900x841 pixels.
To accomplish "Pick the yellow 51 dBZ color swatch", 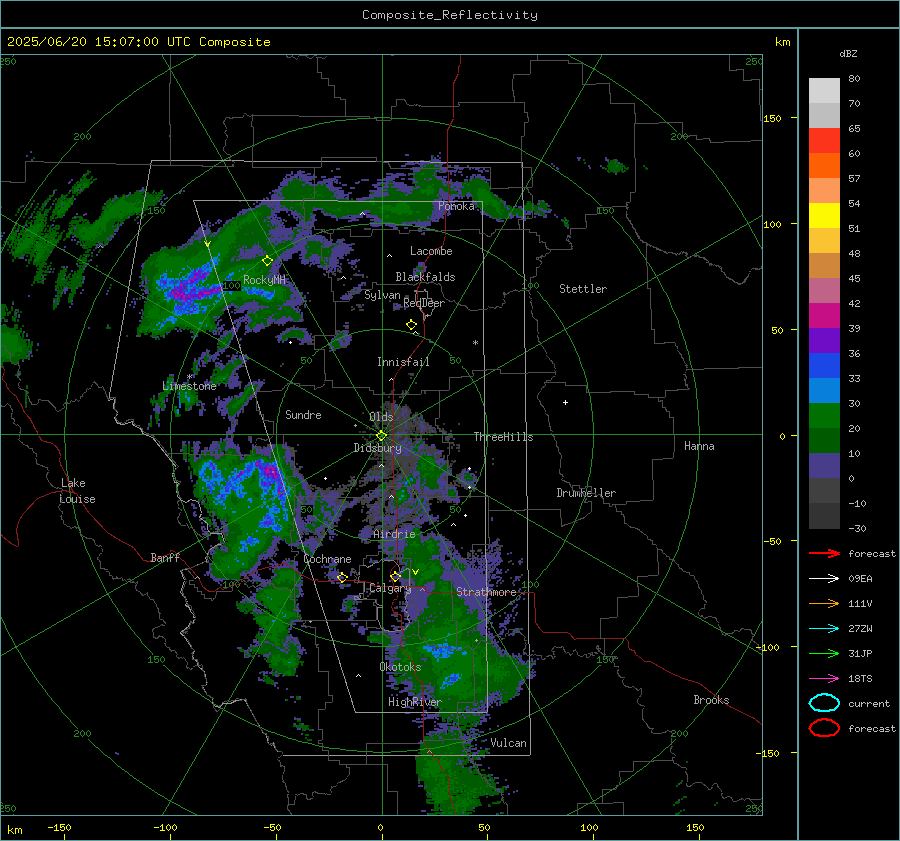I will (824, 216).
